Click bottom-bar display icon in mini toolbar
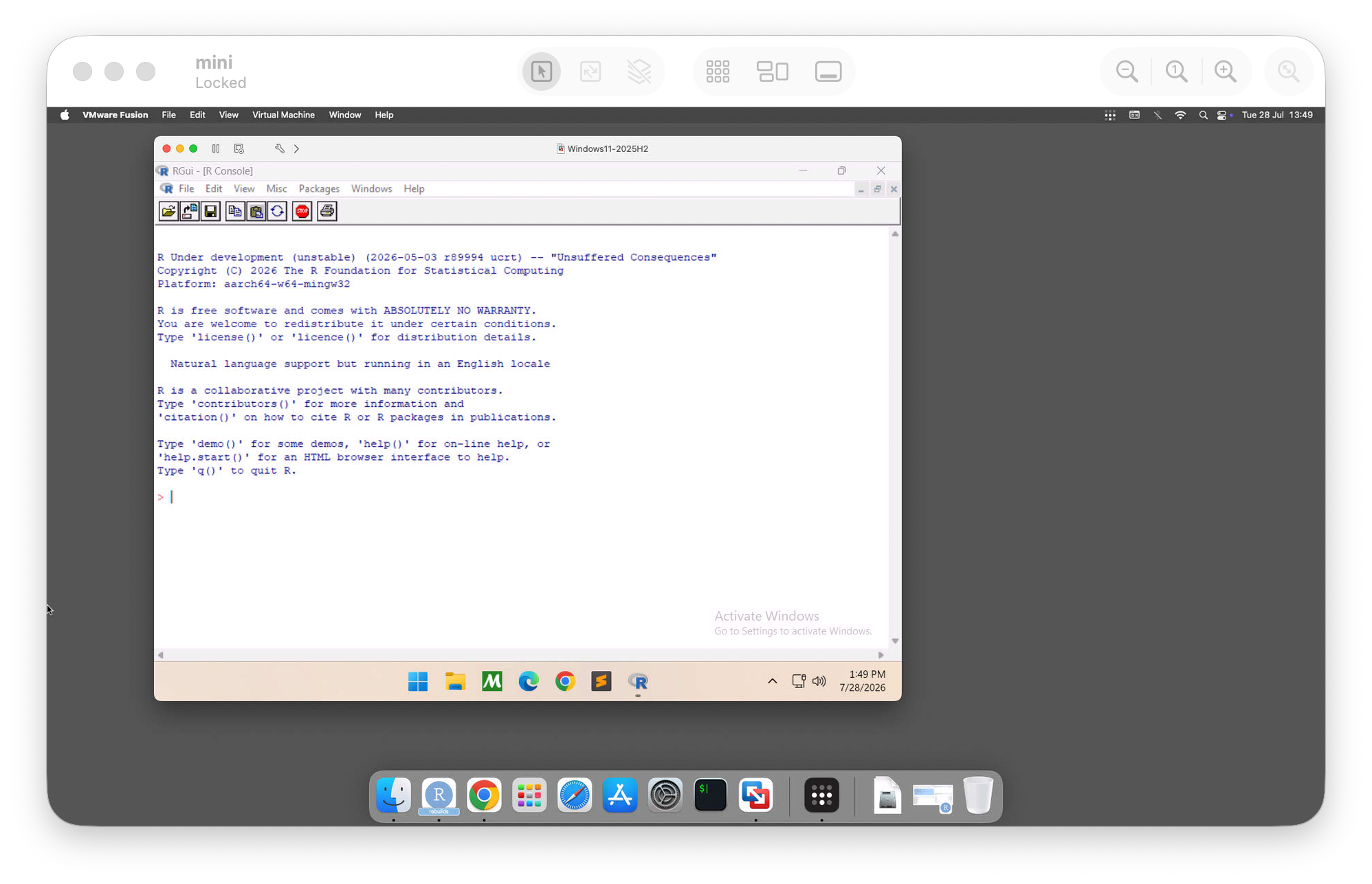Viewport: 1372px width, 884px height. coord(828,71)
